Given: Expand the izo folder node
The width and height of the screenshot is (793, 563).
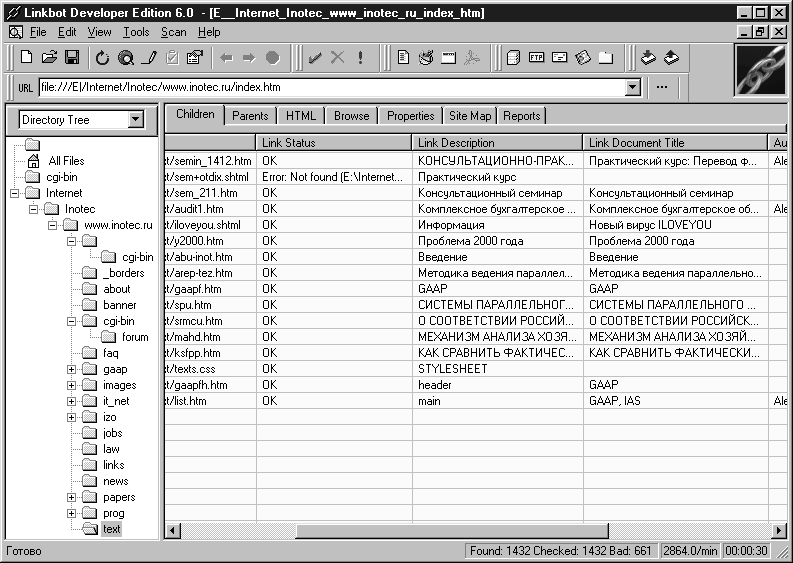Looking at the screenshot, I should pyautogui.click(x=71, y=417).
